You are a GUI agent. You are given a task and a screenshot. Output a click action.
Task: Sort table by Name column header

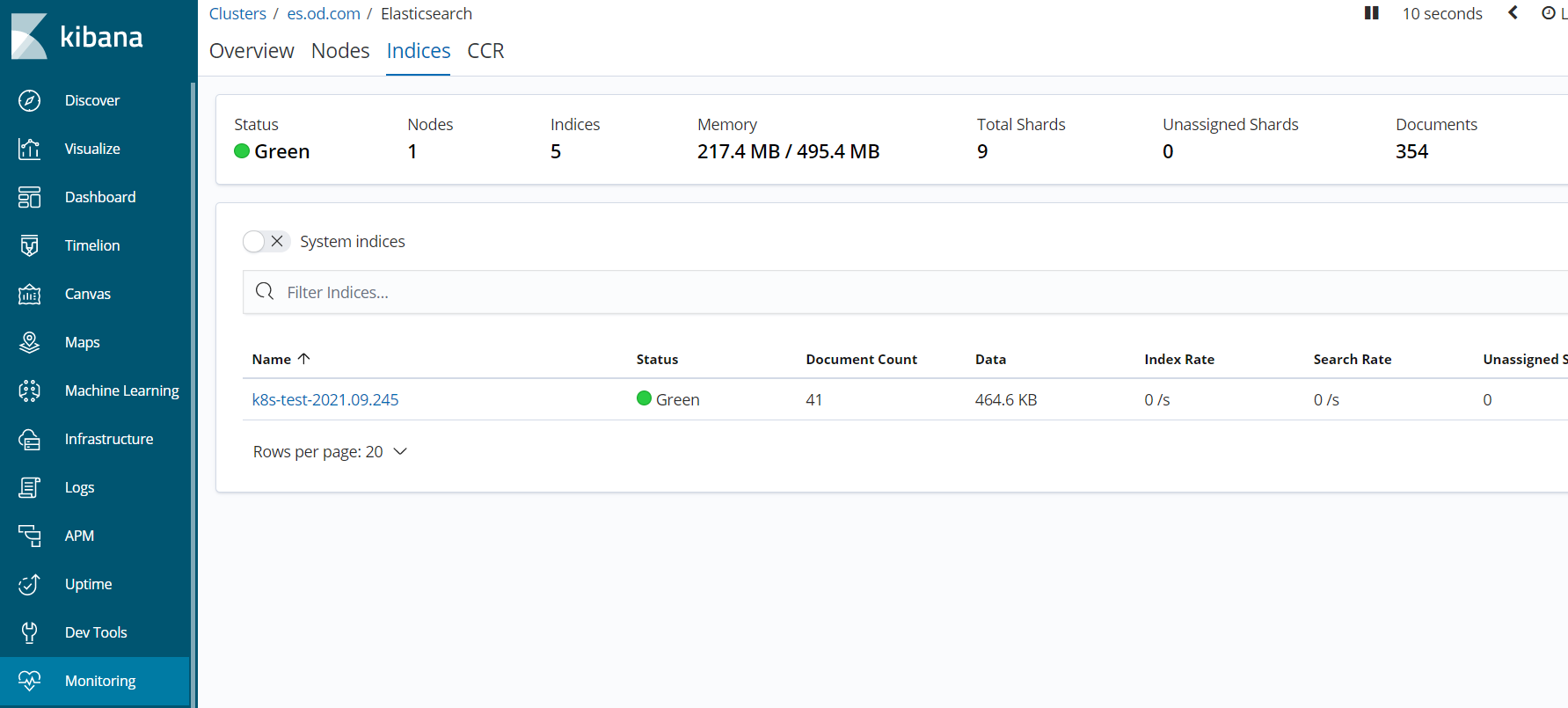point(271,359)
